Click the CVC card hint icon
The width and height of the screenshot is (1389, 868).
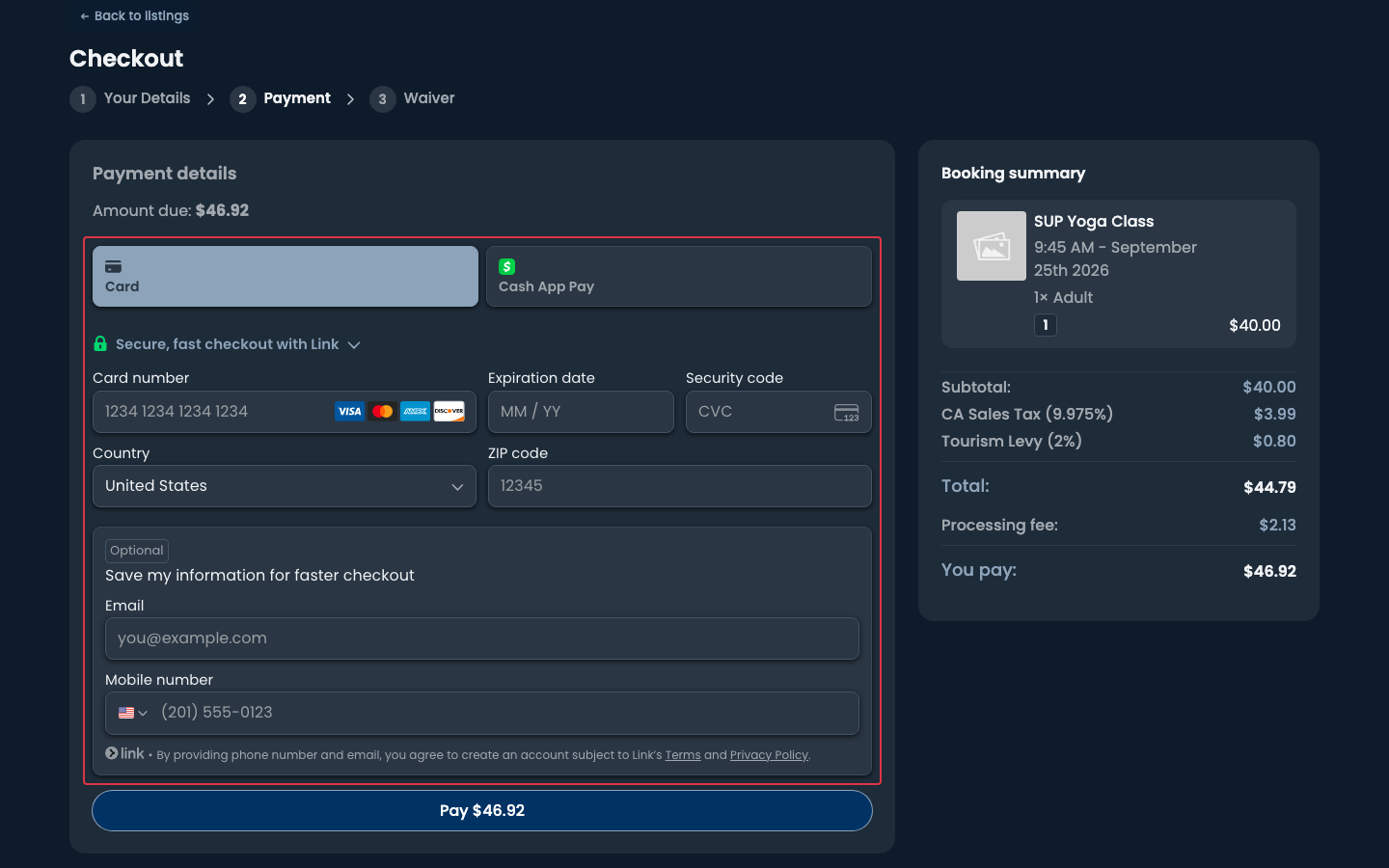[846, 413]
